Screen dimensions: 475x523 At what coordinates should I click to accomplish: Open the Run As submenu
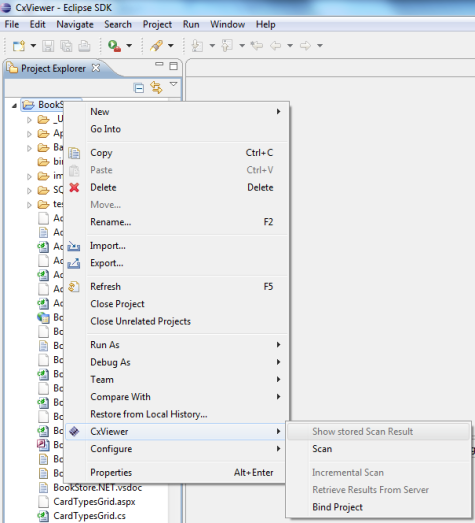click(x=177, y=345)
